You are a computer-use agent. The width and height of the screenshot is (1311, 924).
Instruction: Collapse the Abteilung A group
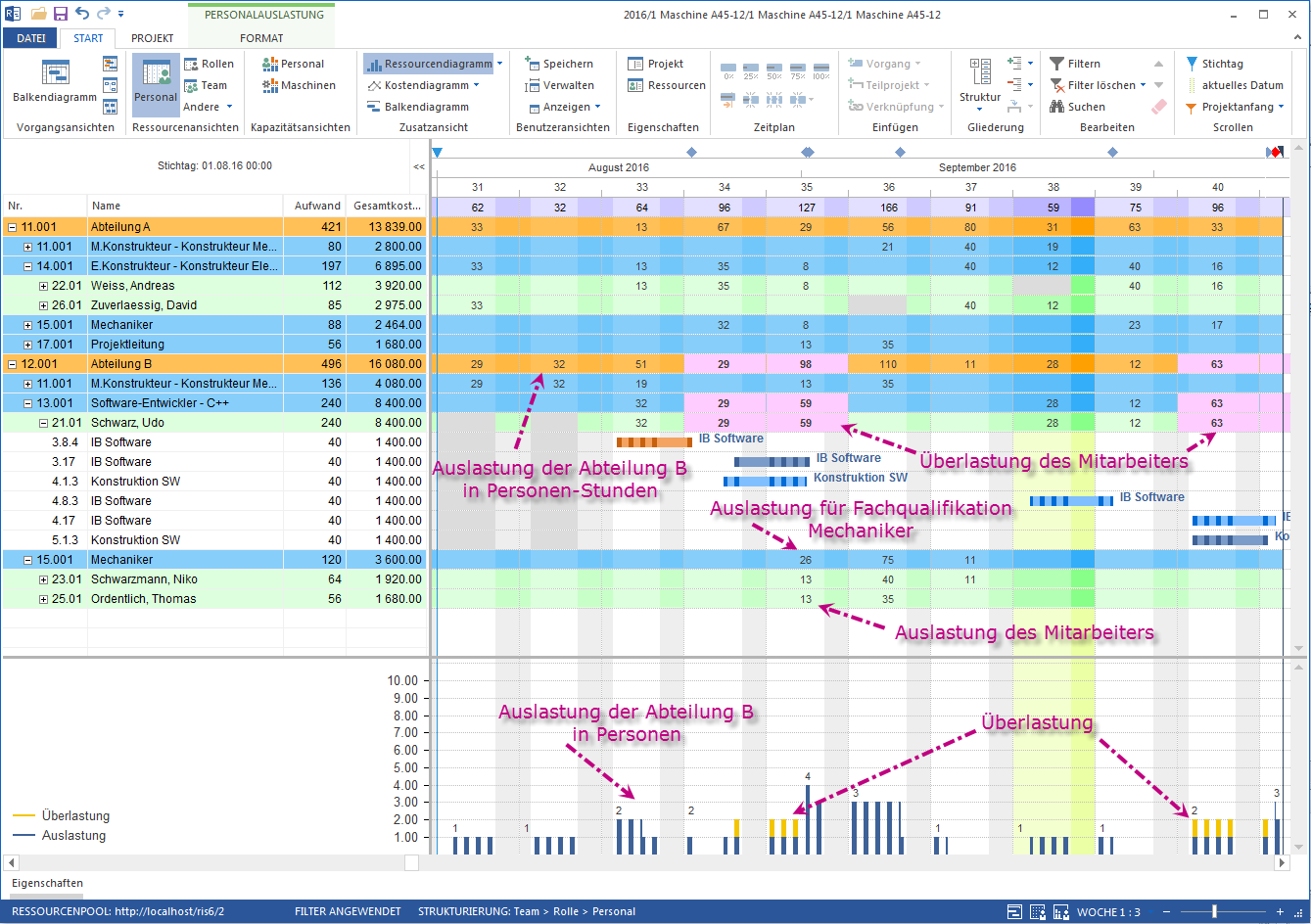point(12,227)
